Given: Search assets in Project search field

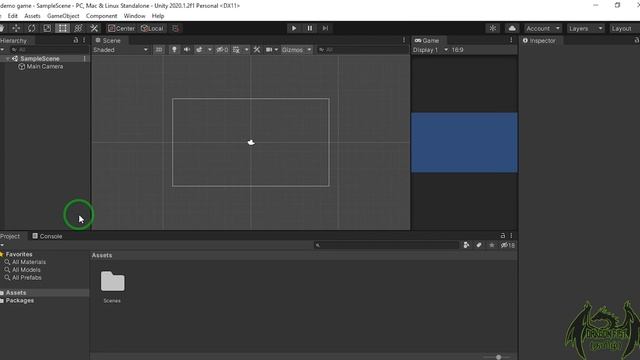Looking at the screenshot, I should 387,245.
